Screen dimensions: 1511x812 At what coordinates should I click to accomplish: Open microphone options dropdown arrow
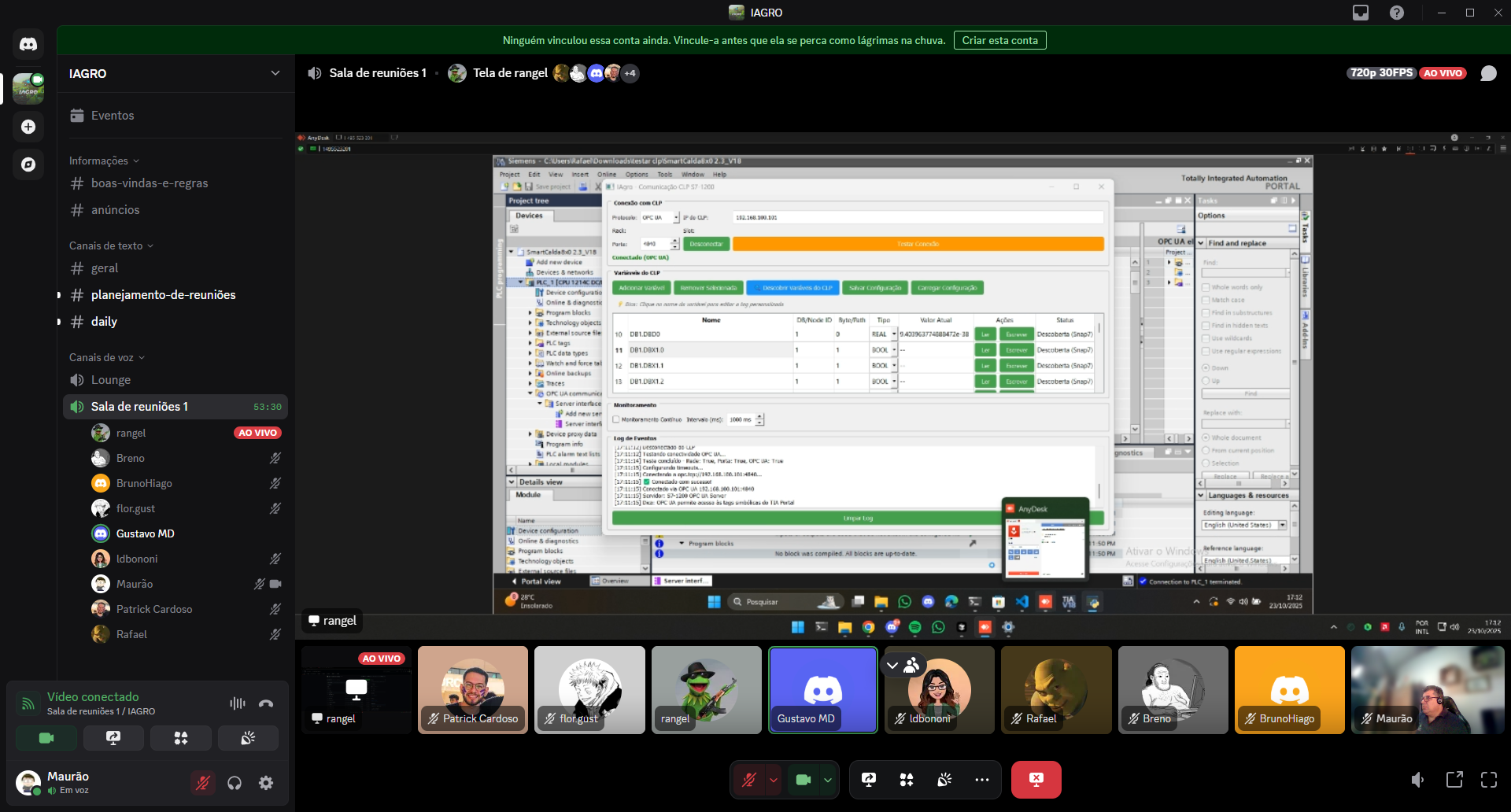point(774,780)
